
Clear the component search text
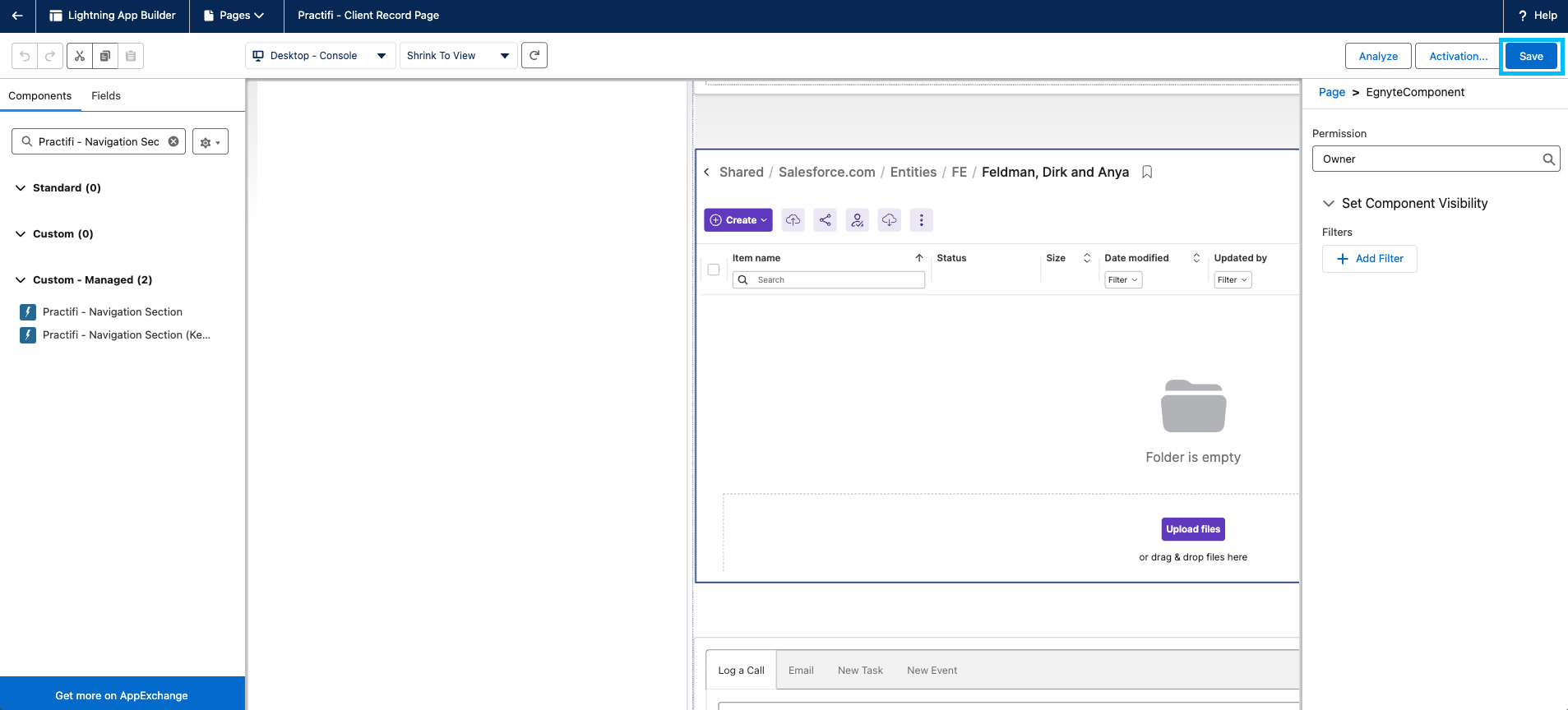click(173, 141)
